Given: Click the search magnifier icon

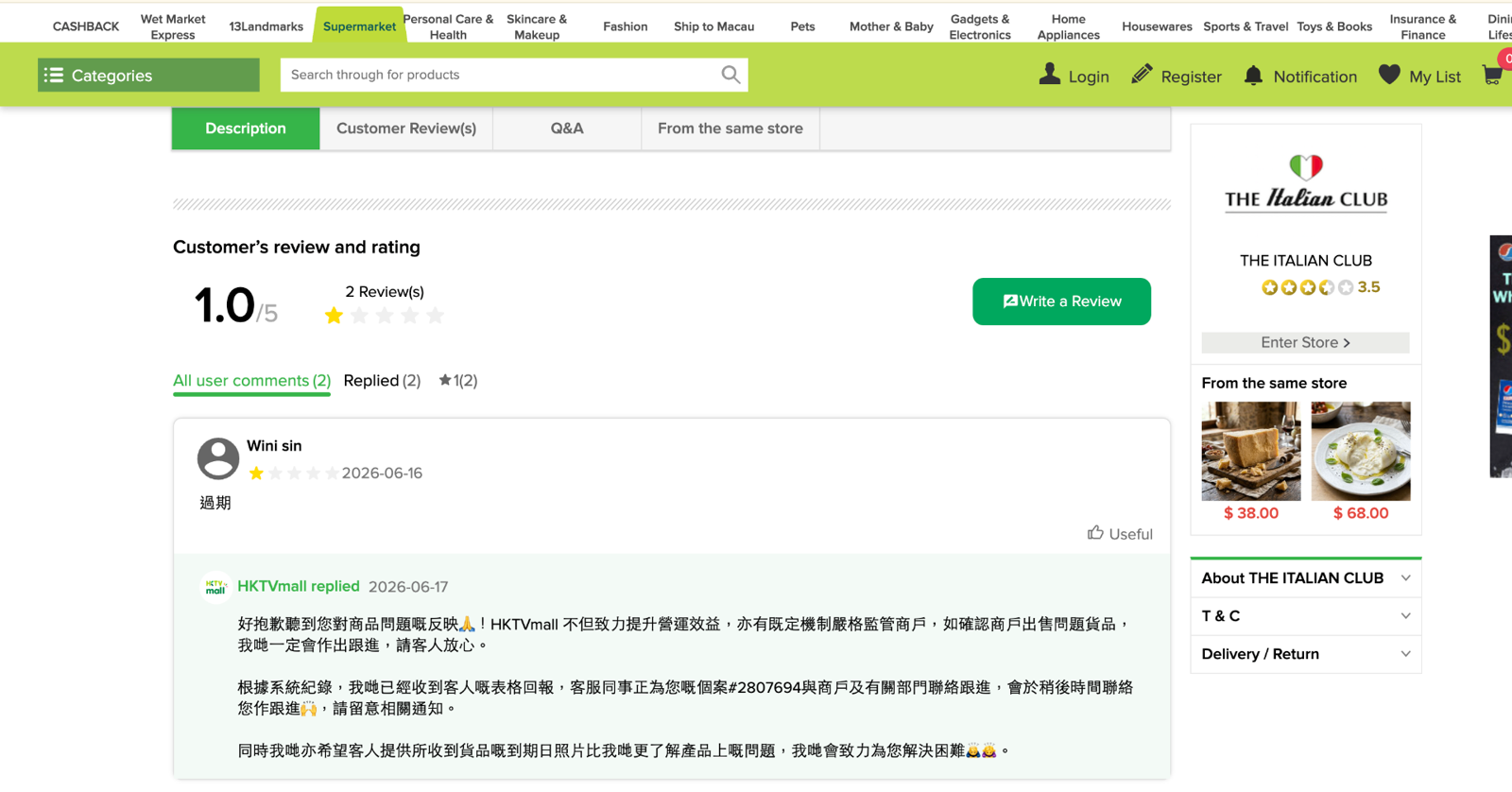Looking at the screenshot, I should click(x=730, y=75).
